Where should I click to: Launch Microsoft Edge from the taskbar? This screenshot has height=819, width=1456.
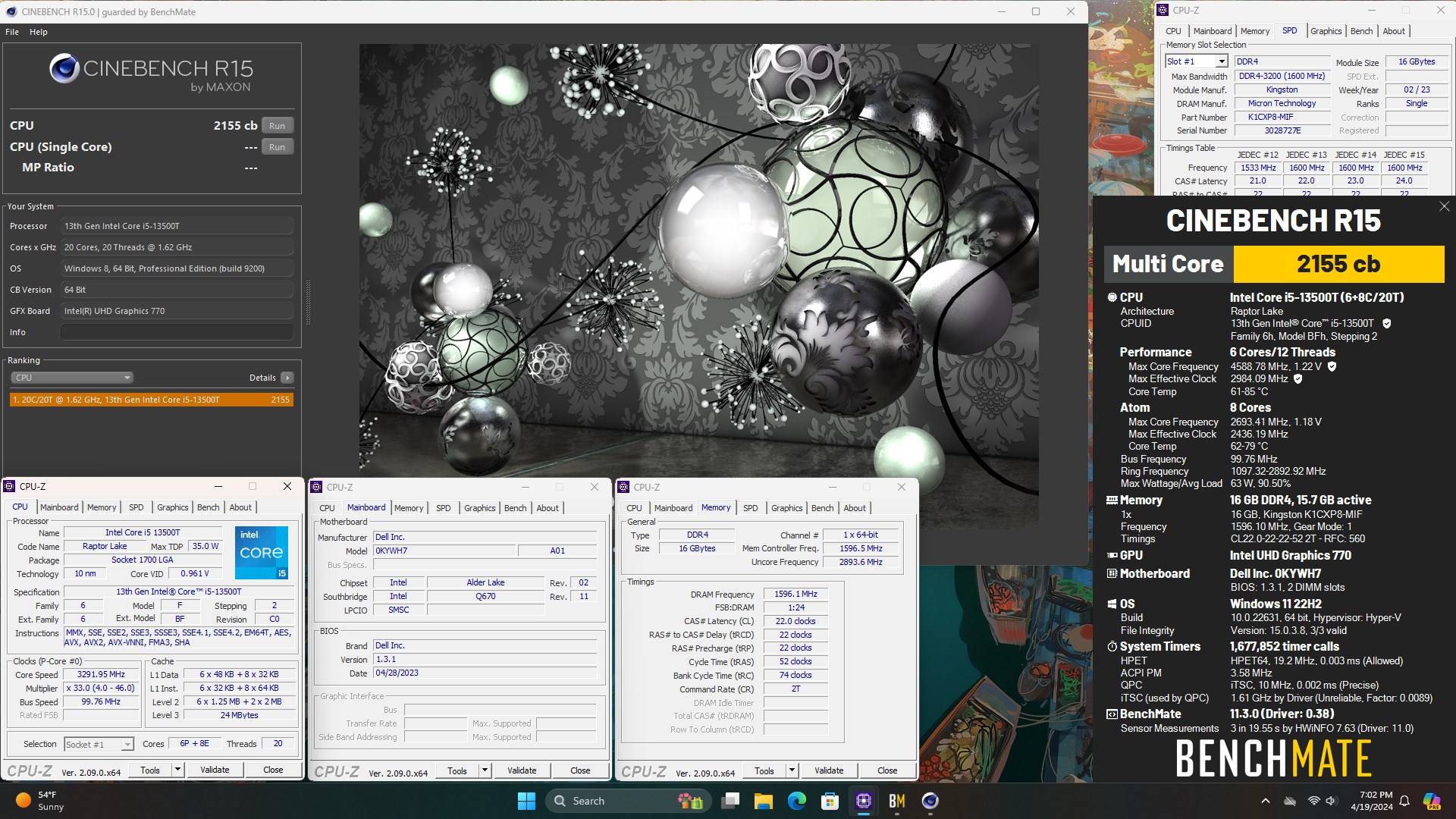point(797,801)
